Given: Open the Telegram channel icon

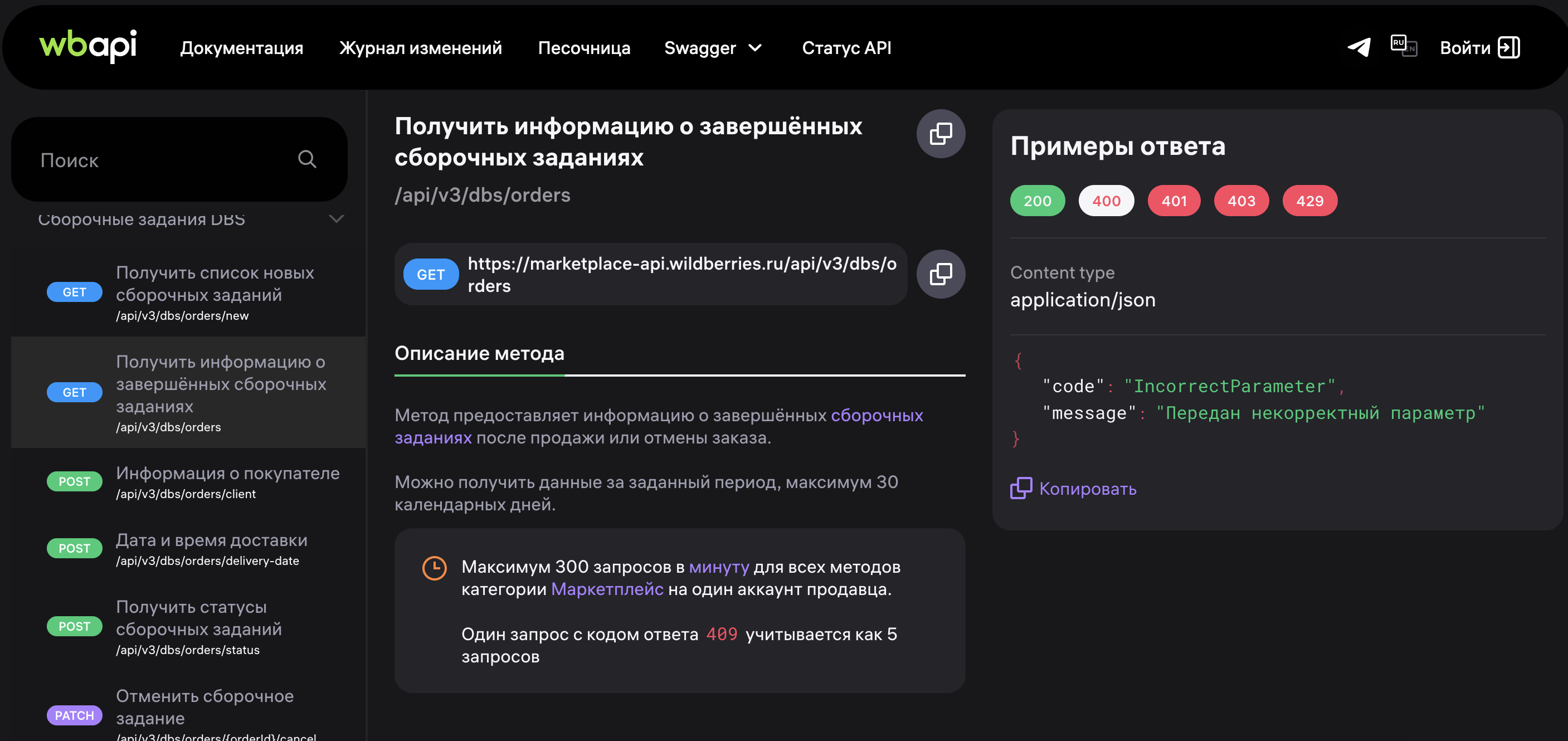Looking at the screenshot, I should pos(1358,47).
